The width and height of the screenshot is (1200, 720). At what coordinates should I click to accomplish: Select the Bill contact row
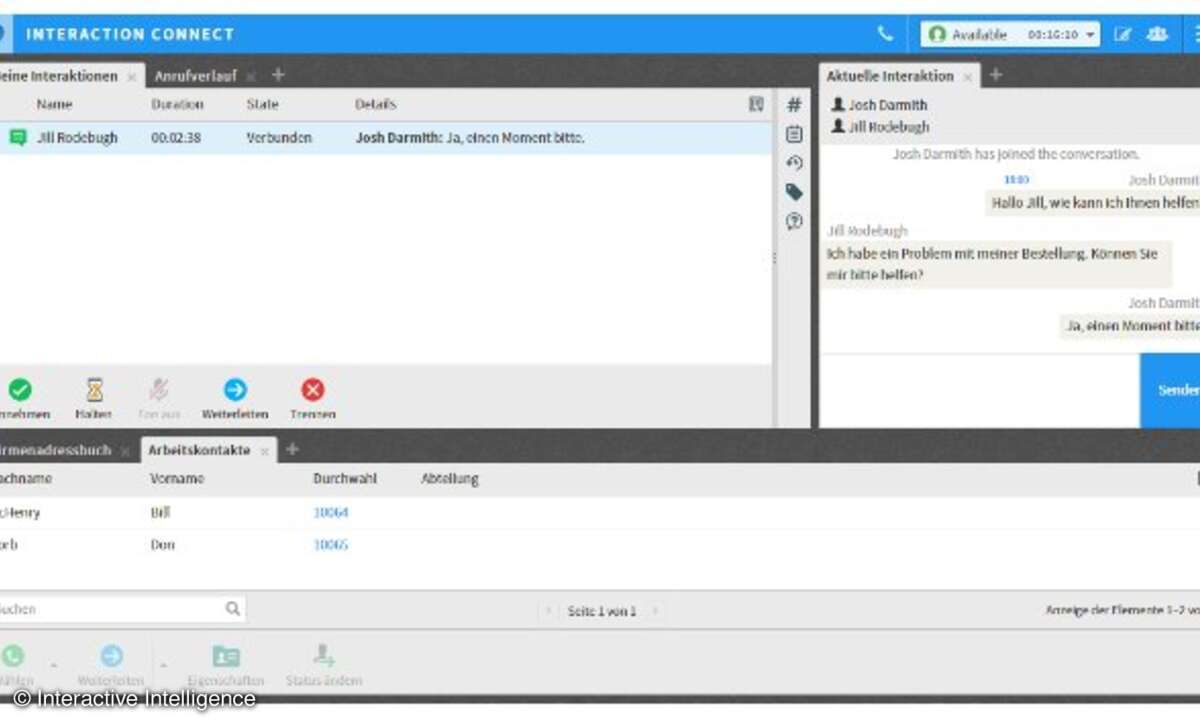click(600, 513)
